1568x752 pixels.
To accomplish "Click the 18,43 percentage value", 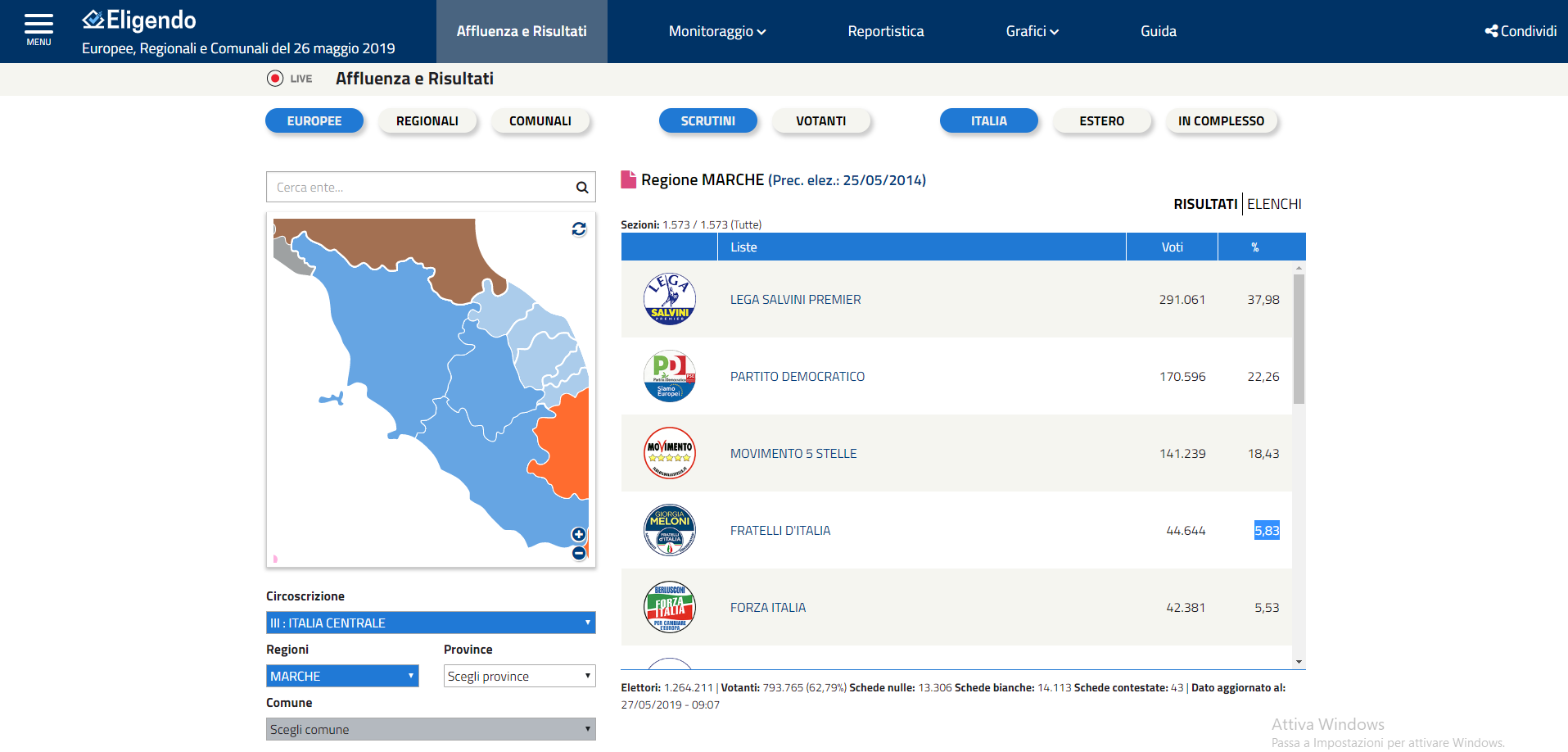I will pyautogui.click(x=1263, y=454).
